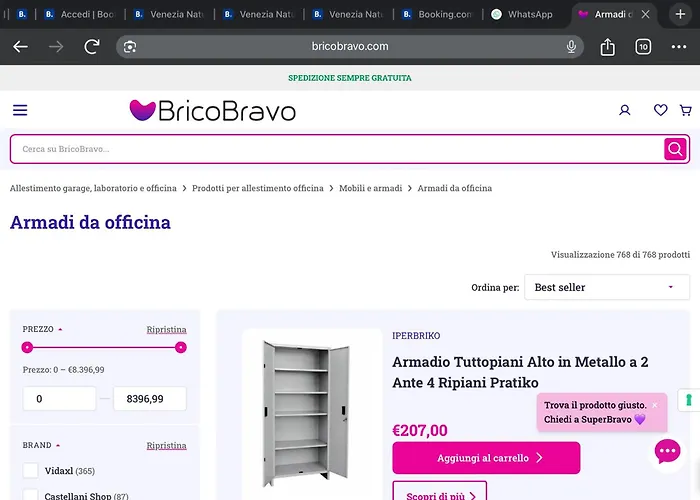This screenshot has width=700, height=500.
Task: Check the Vidaxl brand checkbox
Action: pyautogui.click(x=31, y=471)
